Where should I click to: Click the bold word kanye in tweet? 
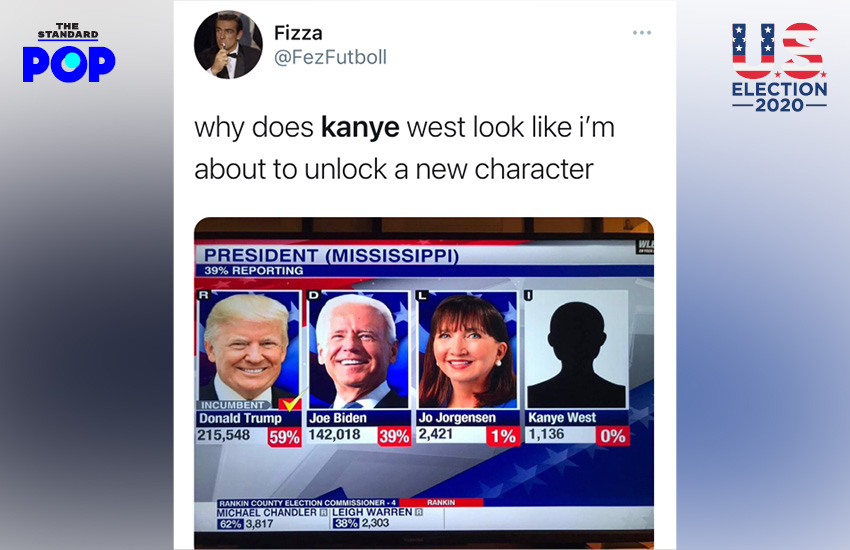click(x=360, y=127)
